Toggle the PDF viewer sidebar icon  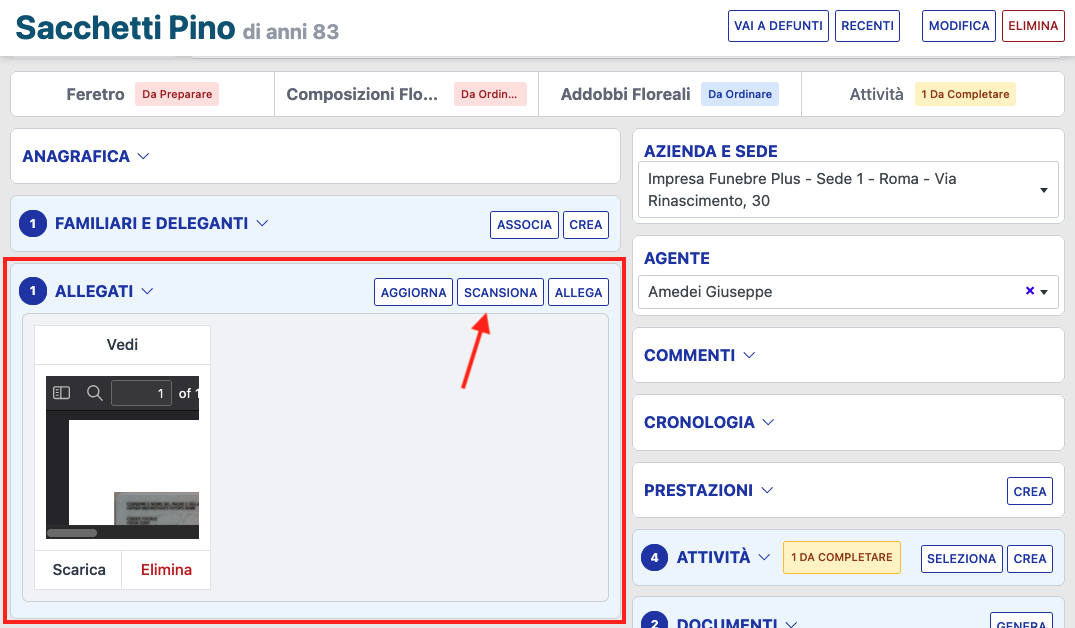[x=61, y=393]
